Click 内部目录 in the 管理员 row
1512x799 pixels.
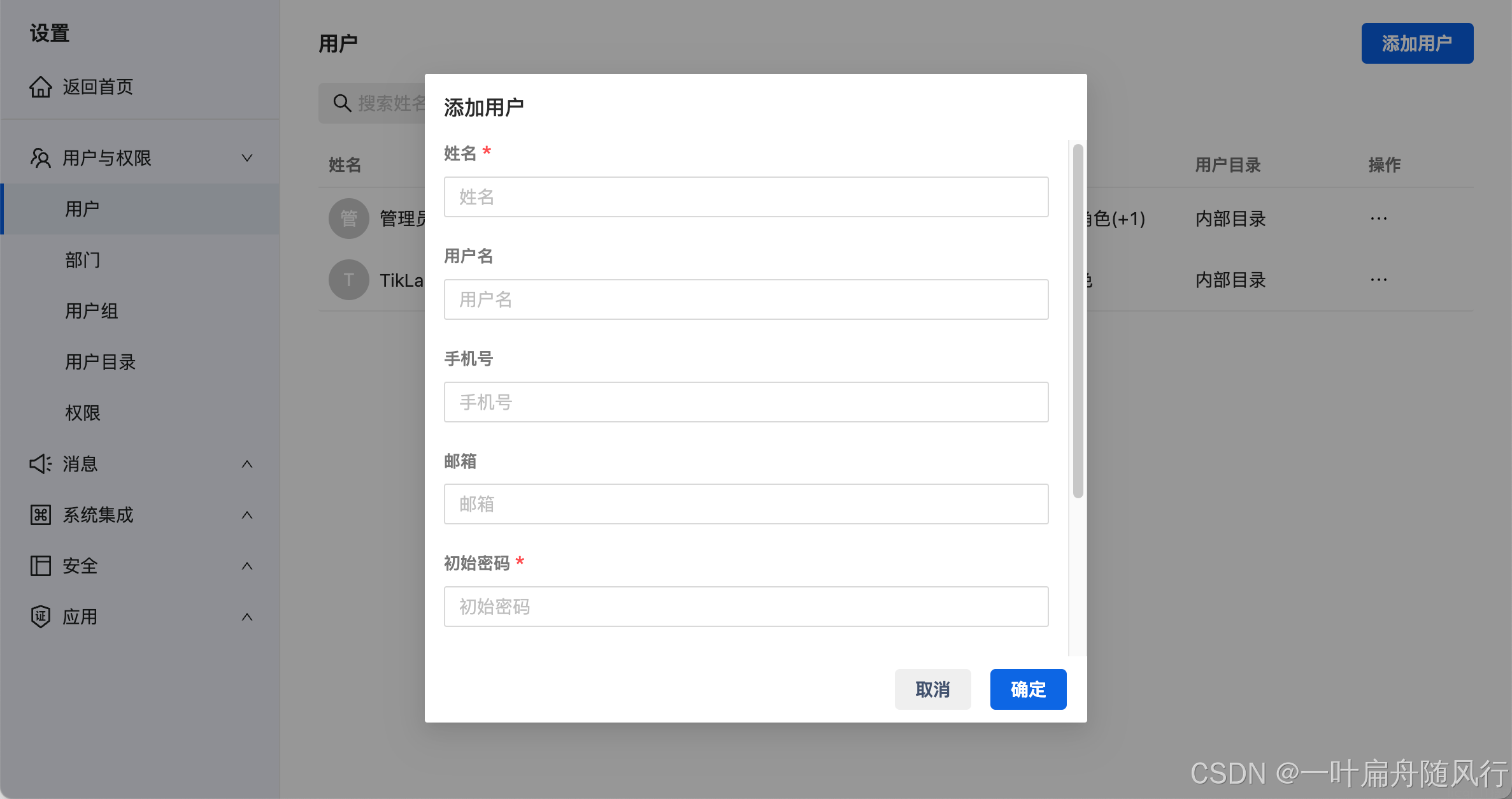[x=1230, y=219]
